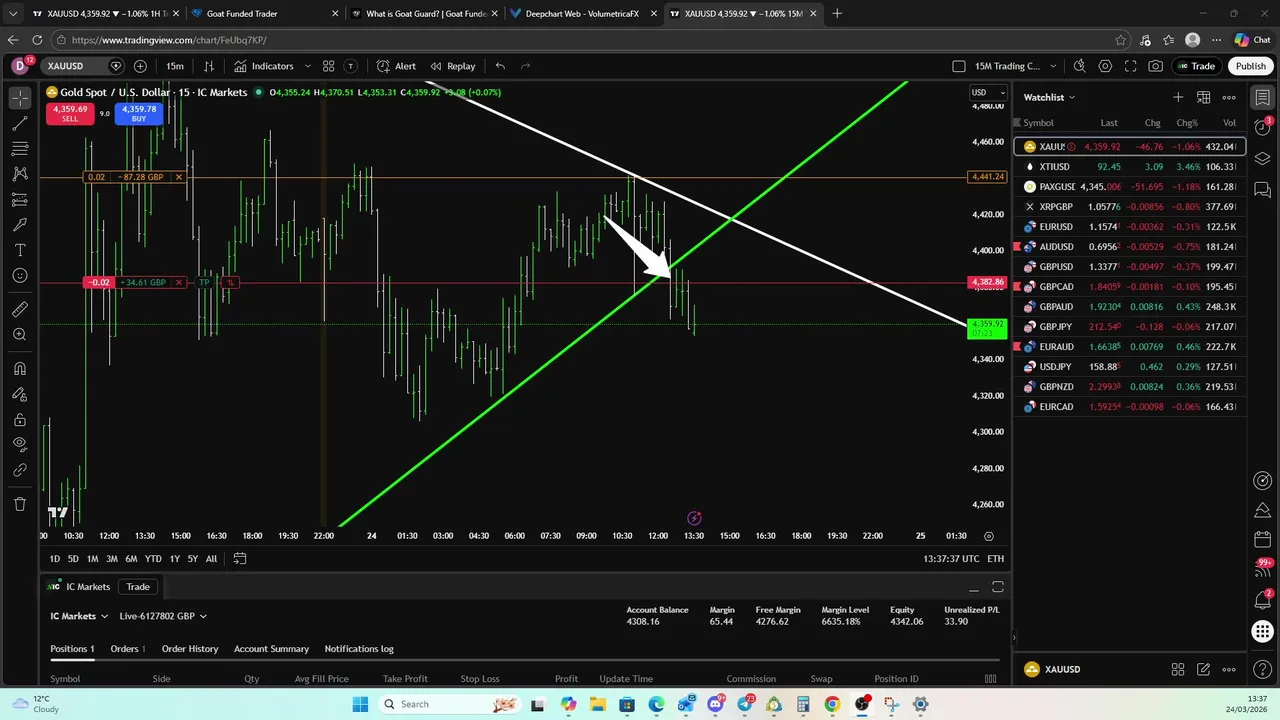Expand the Watchlist name dropdown
The width and height of the screenshot is (1280, 720).
(x=1049, y=97)
